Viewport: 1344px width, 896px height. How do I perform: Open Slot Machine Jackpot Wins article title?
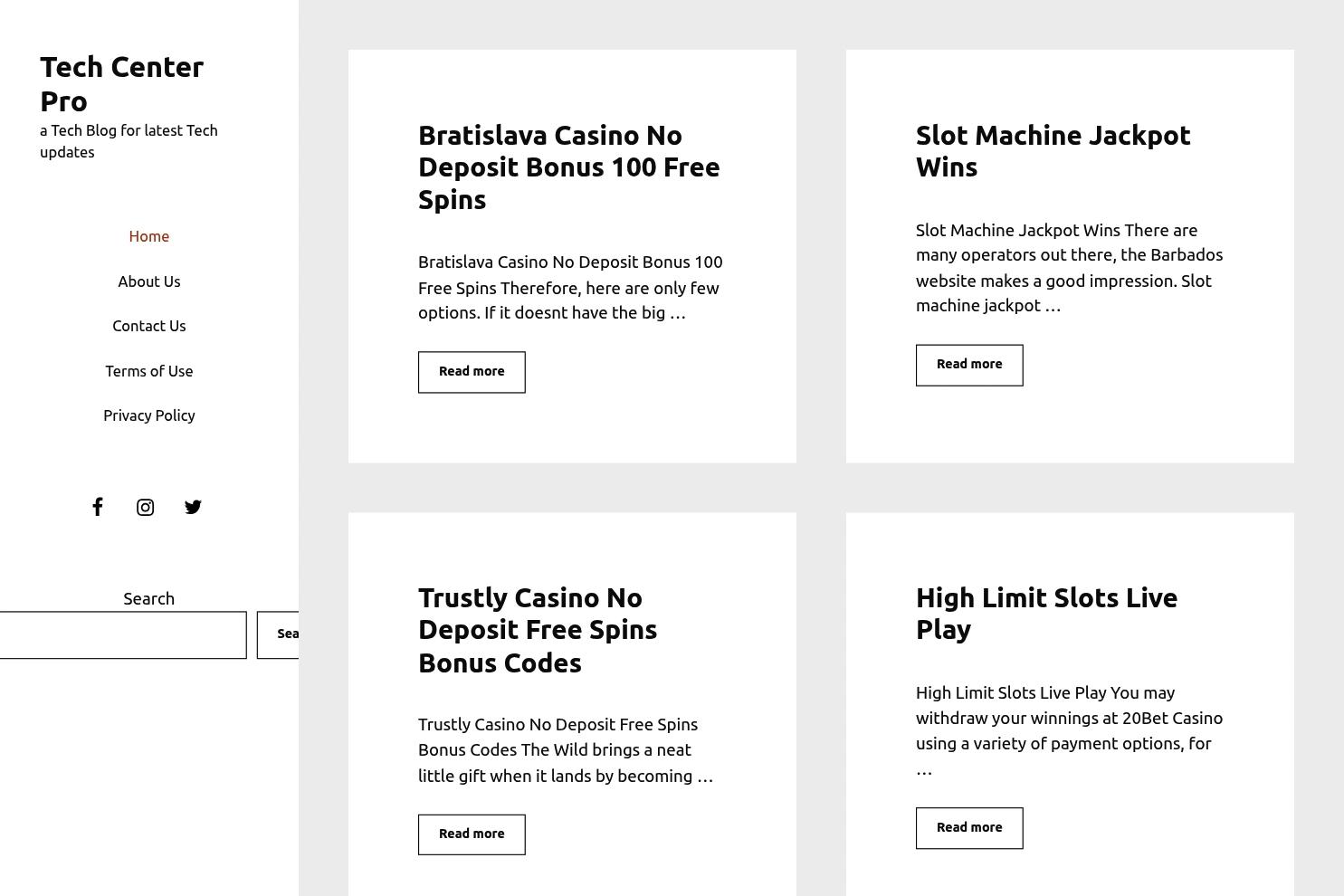tap(1053, 150)
